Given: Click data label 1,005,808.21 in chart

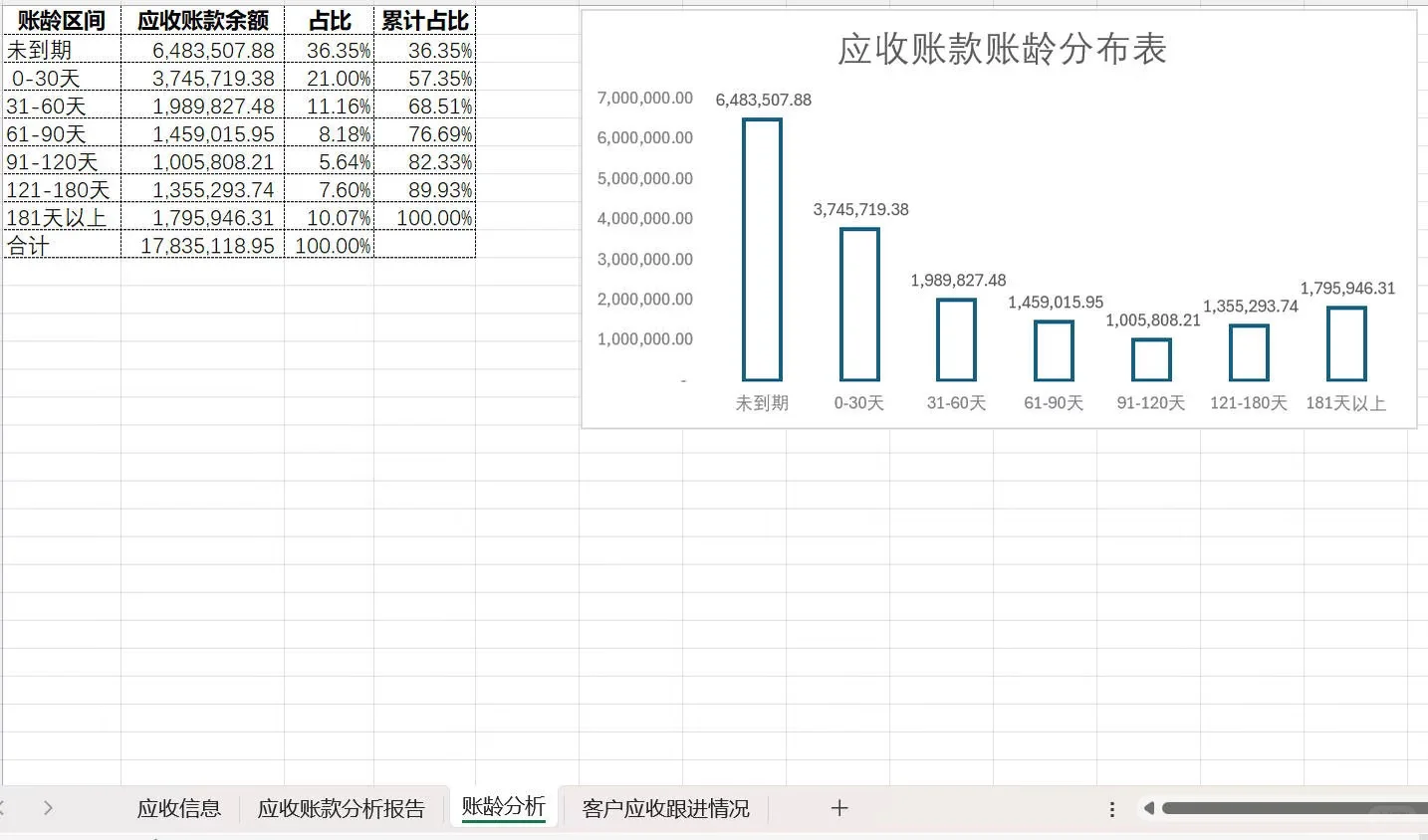Looking at the screenshot, I should tap(1153, 319).
